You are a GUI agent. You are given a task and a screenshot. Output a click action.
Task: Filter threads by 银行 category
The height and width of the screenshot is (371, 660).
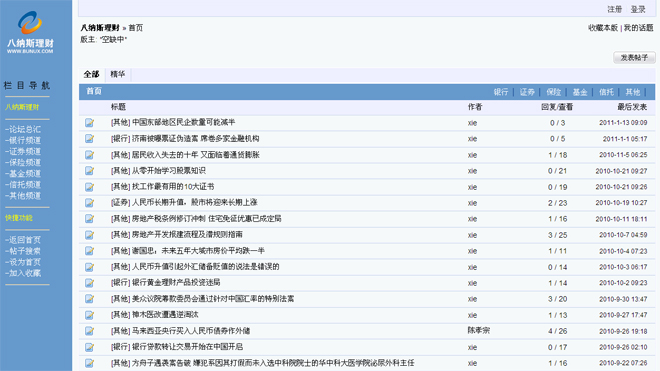pos(501,92)
